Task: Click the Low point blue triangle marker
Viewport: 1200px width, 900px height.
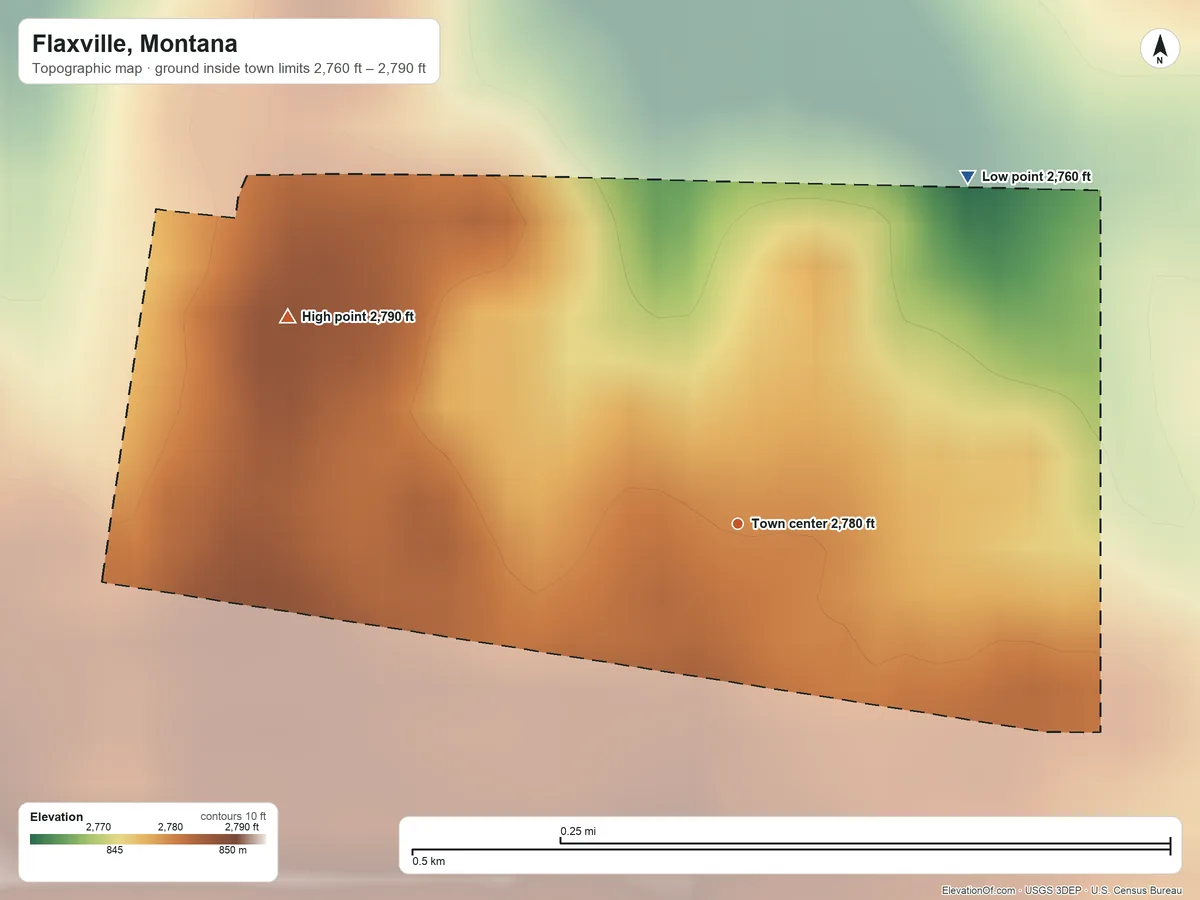Action: click(967, 177)
